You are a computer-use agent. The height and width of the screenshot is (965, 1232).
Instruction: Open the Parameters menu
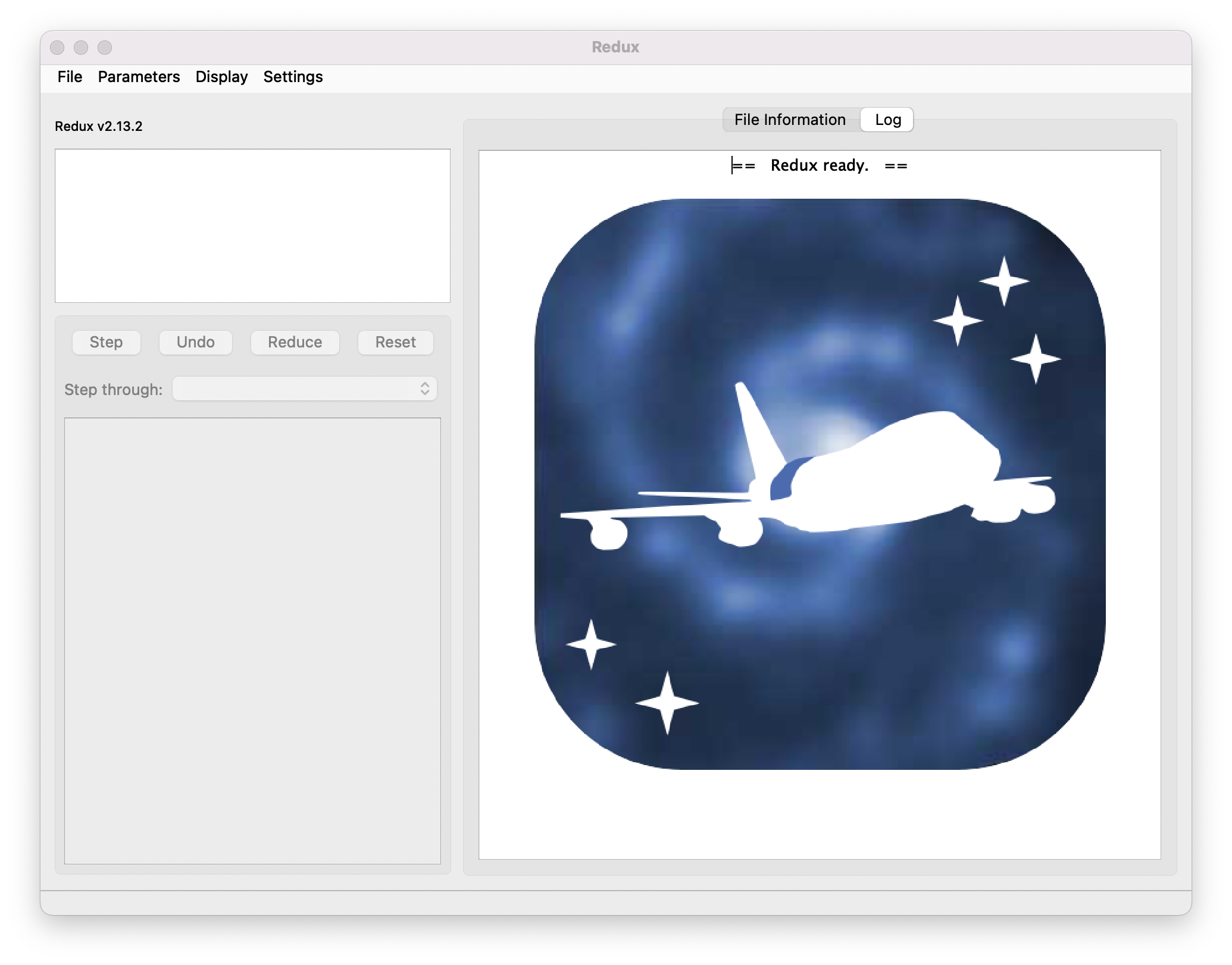[139, 77]
